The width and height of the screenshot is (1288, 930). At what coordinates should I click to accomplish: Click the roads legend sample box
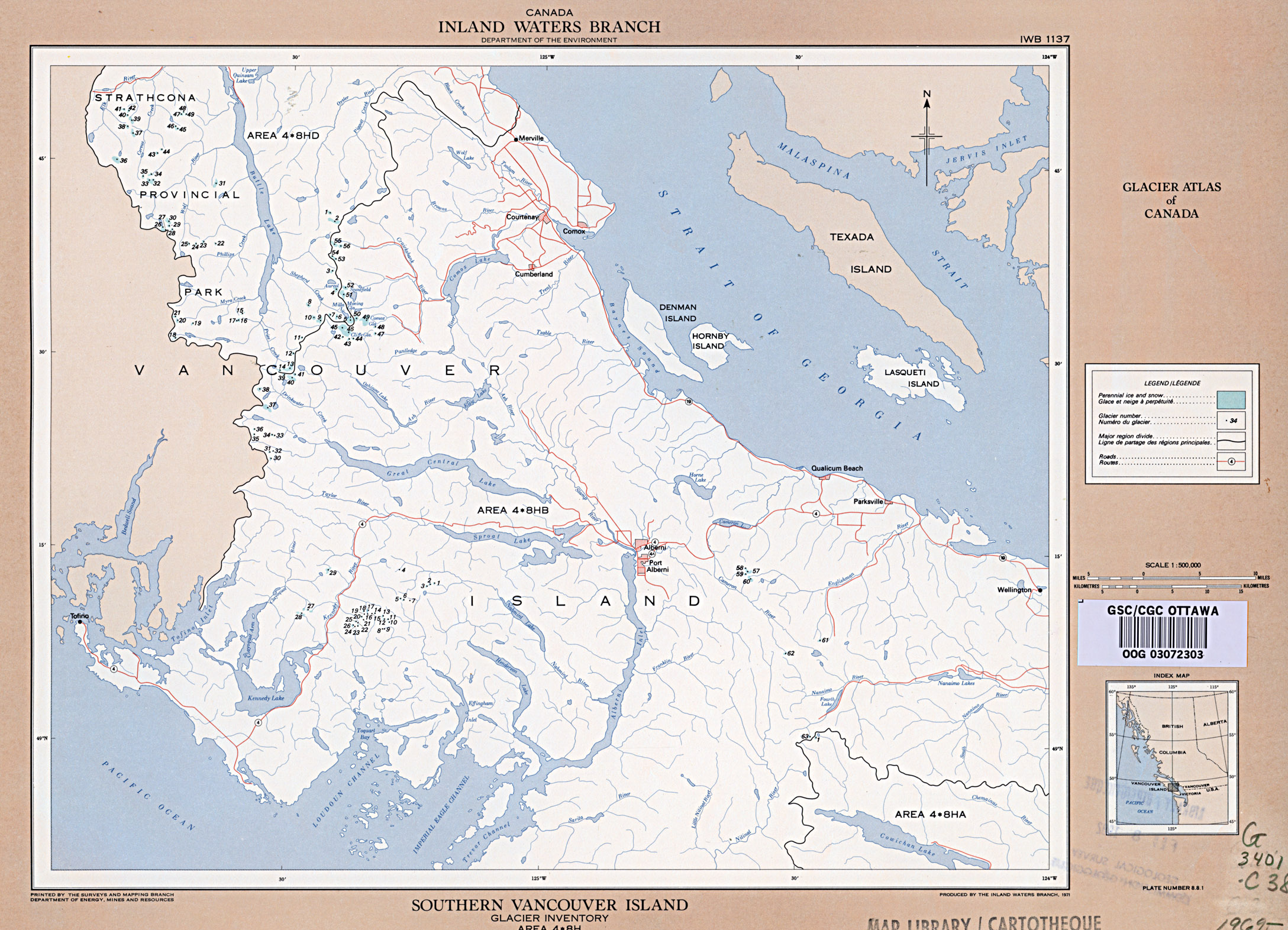pos(1231,461)
